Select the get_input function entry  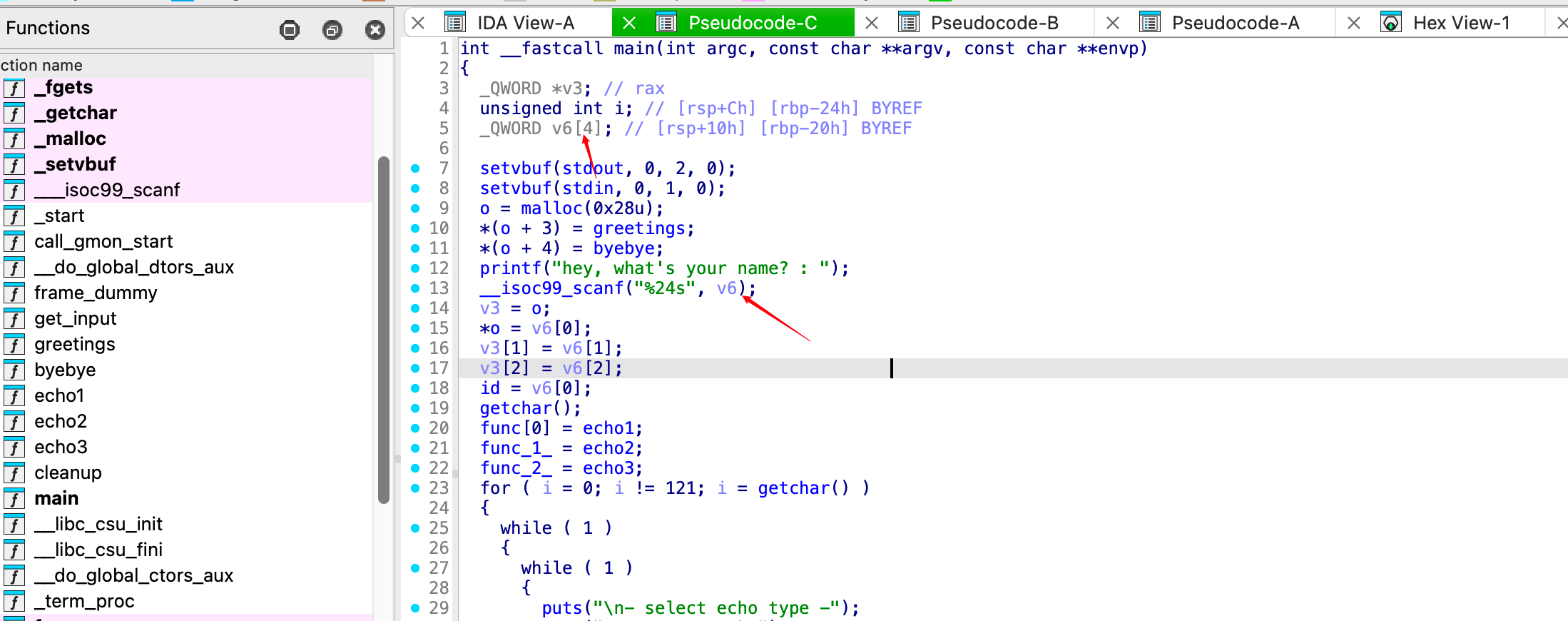75,318
